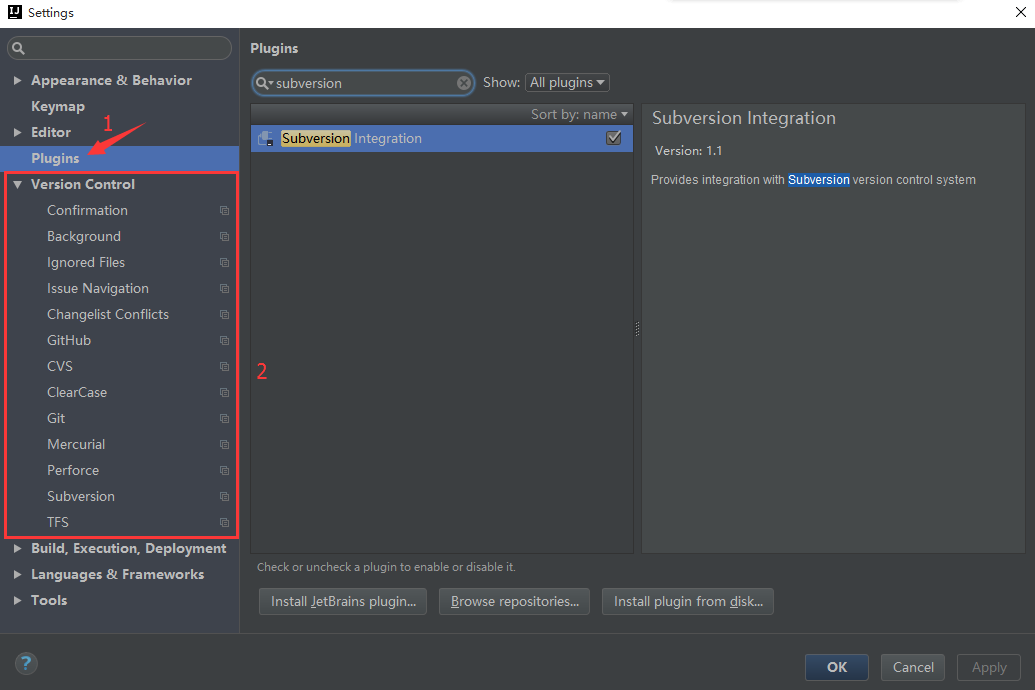The image size is (1035, 690).
Task: Click Install JetBrains plugin button
Action: coord(343,602)
